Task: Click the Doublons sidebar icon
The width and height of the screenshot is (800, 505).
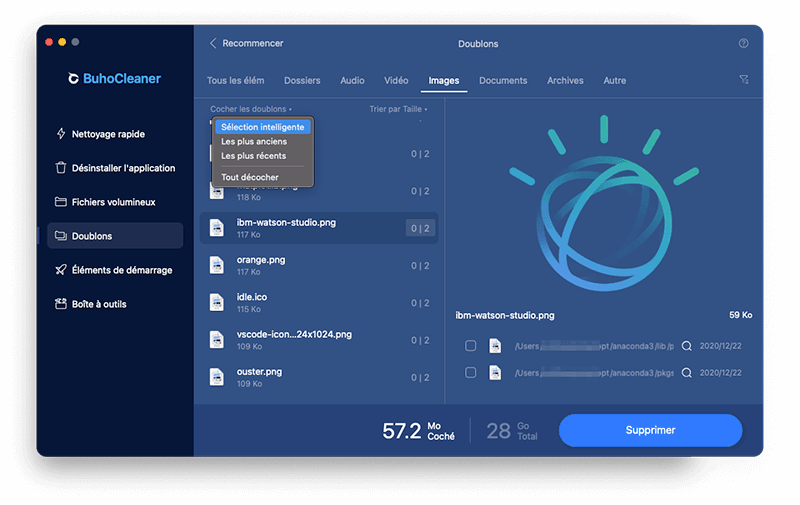Action: pyautogui.click(x=61, y=236)
